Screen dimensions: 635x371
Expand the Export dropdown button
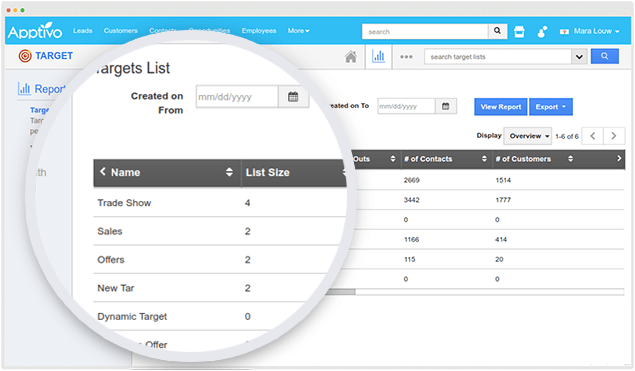click(x=551, y=107)
